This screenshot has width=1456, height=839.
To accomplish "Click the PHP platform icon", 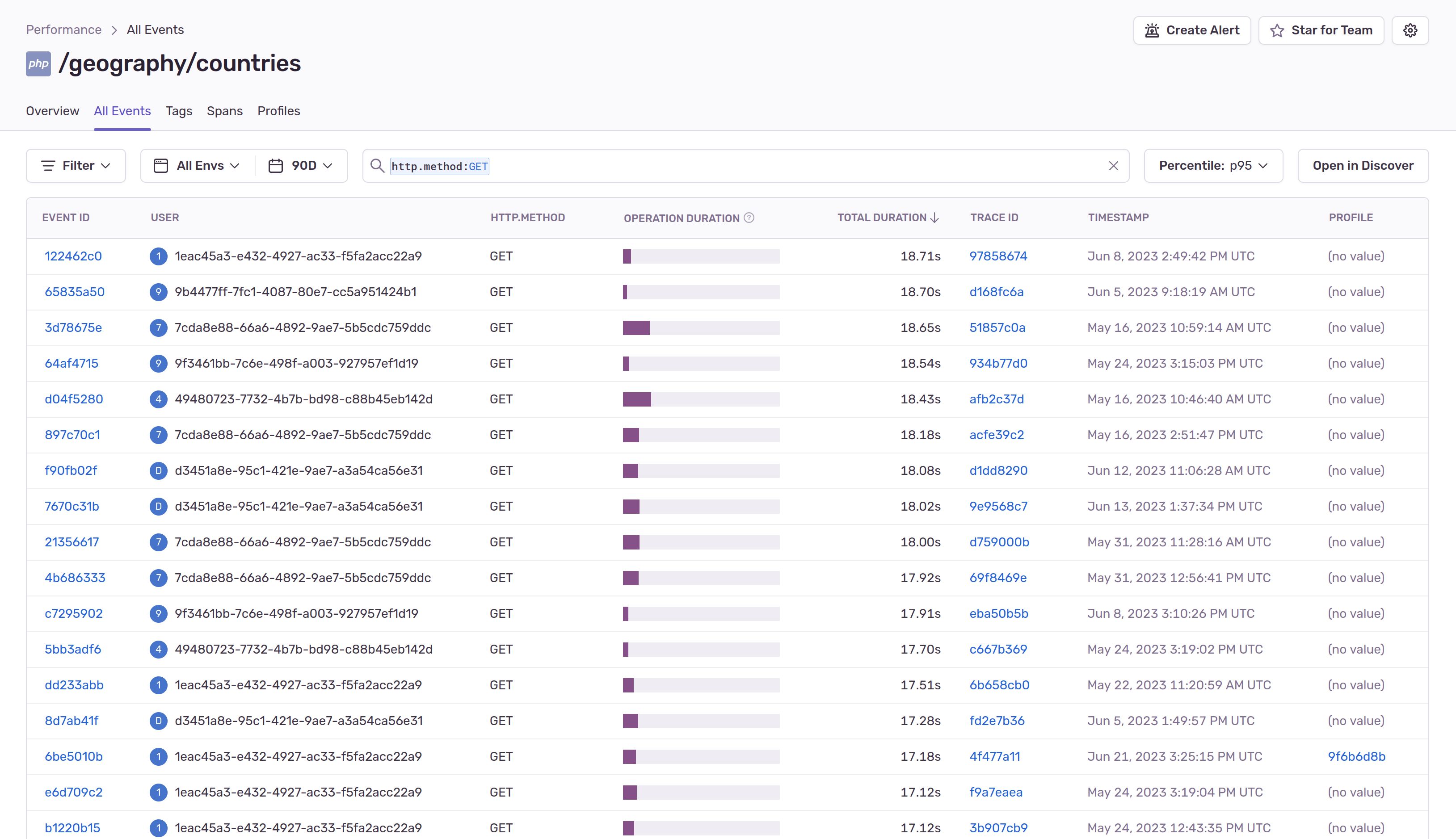I will coord(38,63).
